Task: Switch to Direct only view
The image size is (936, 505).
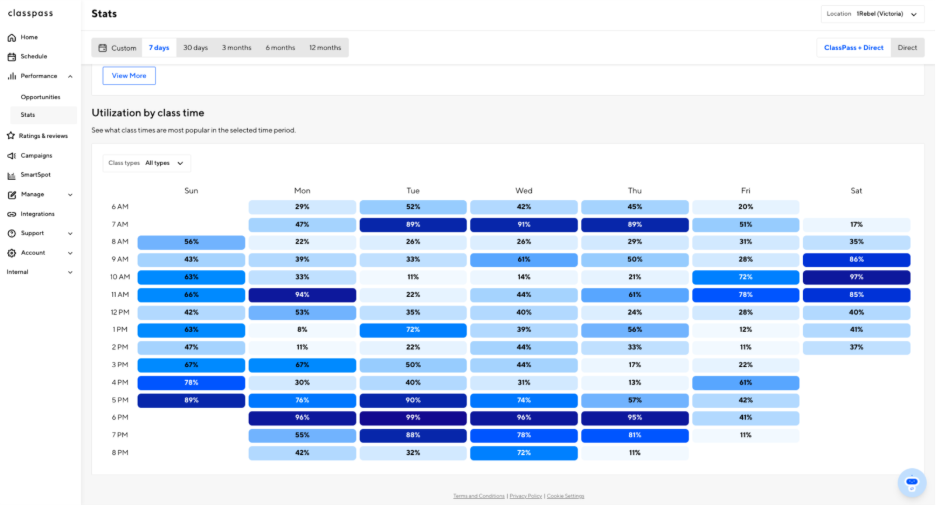Action: pyautogui.click(x=907, y=48)
